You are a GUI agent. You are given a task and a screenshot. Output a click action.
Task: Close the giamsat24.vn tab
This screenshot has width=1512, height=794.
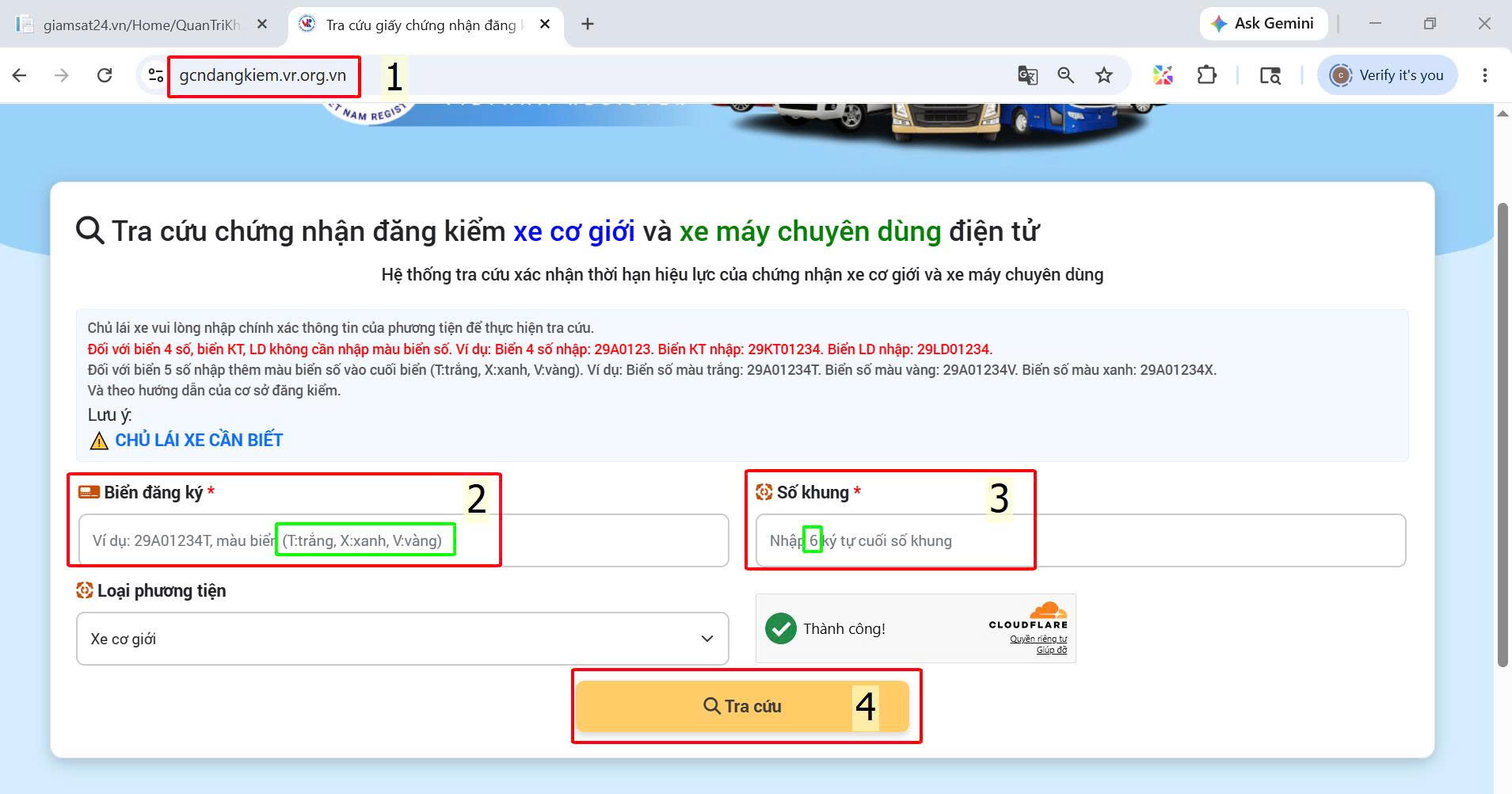262,25
